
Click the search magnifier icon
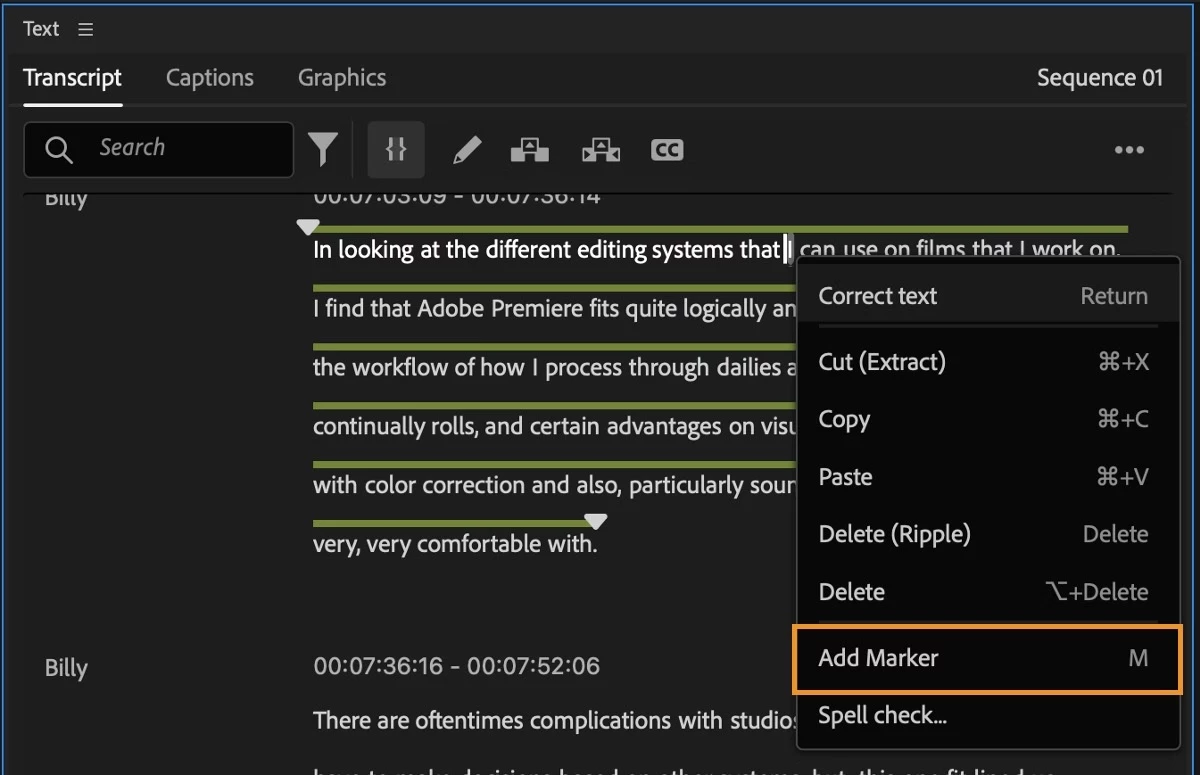coord(59,150)
